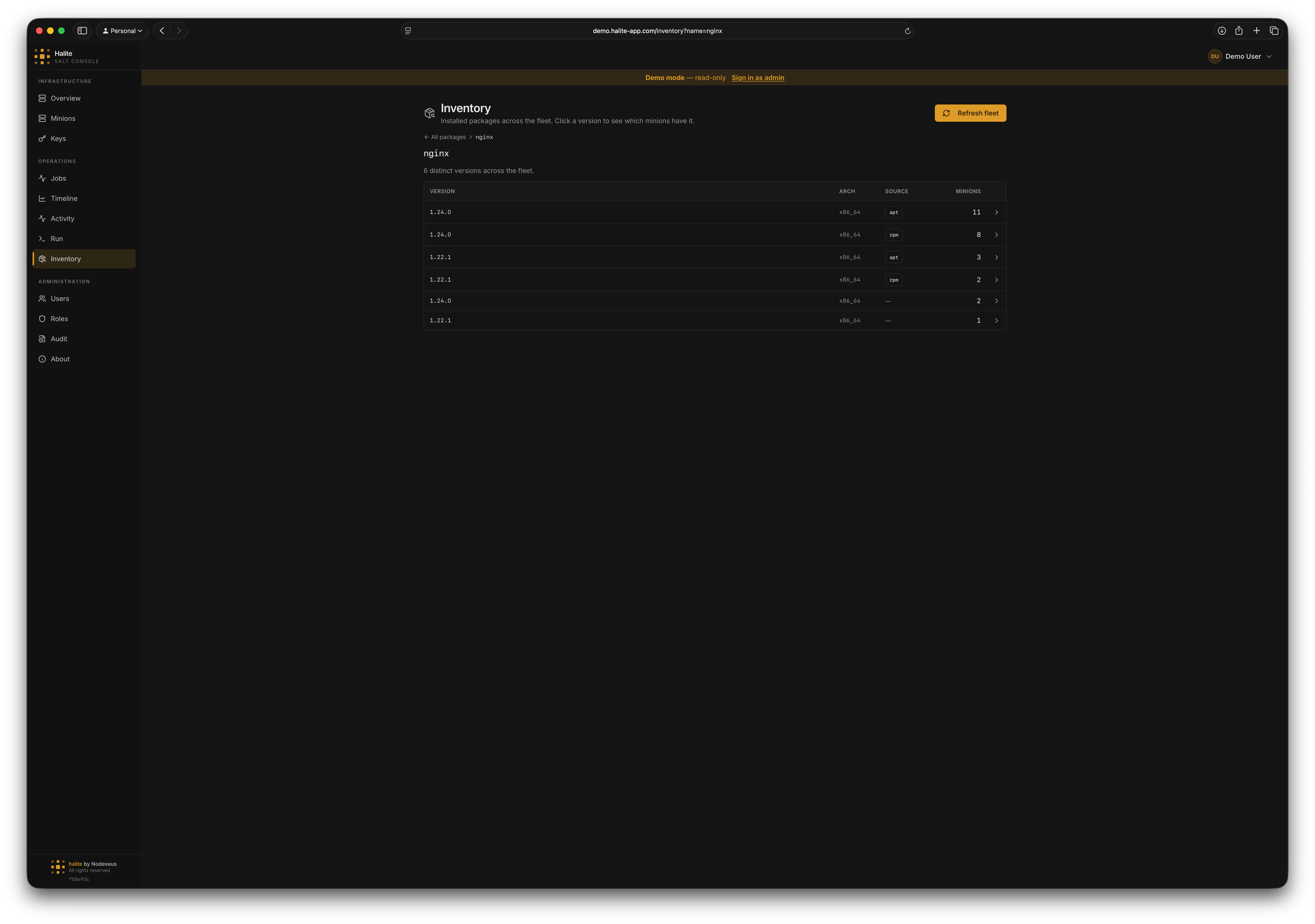
Task: Click the Inventory heading package icon
Action: point(430,113)
